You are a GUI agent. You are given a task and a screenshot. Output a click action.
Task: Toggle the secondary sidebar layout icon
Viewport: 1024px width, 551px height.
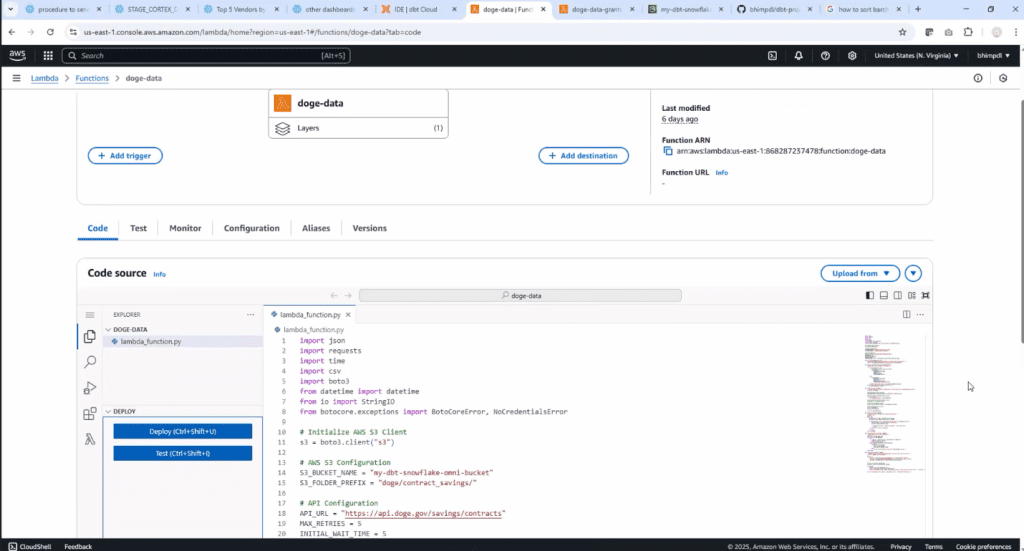898,295
